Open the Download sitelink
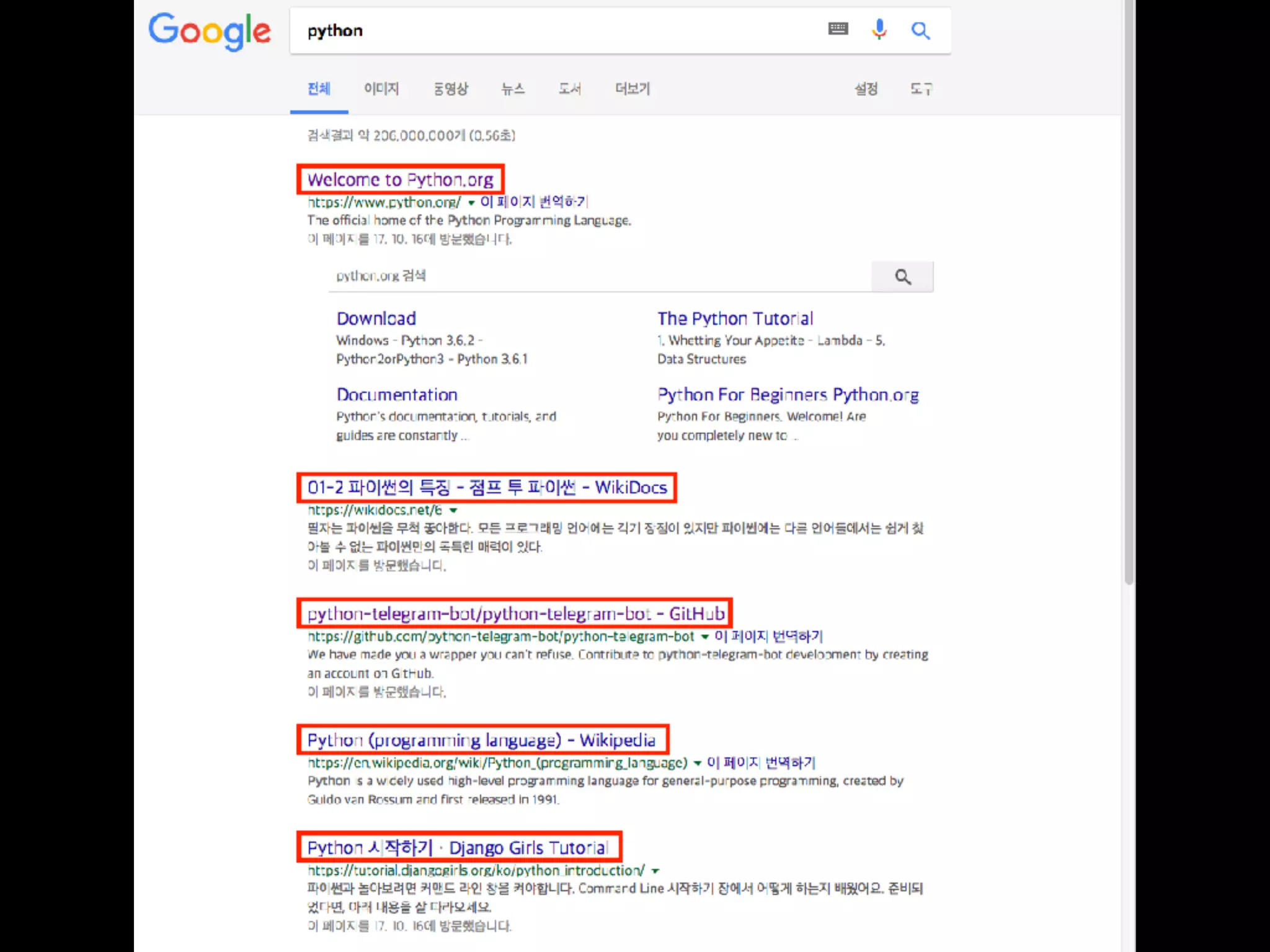 click(x=376, y=319)
